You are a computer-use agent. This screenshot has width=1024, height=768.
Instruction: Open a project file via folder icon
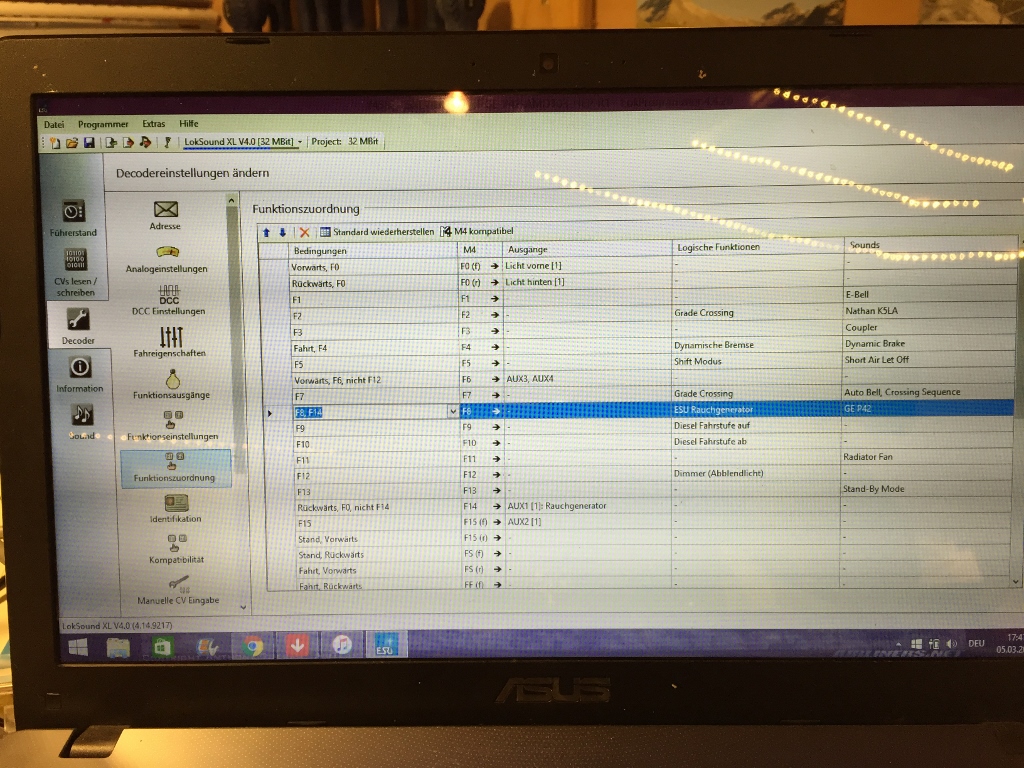72,143
